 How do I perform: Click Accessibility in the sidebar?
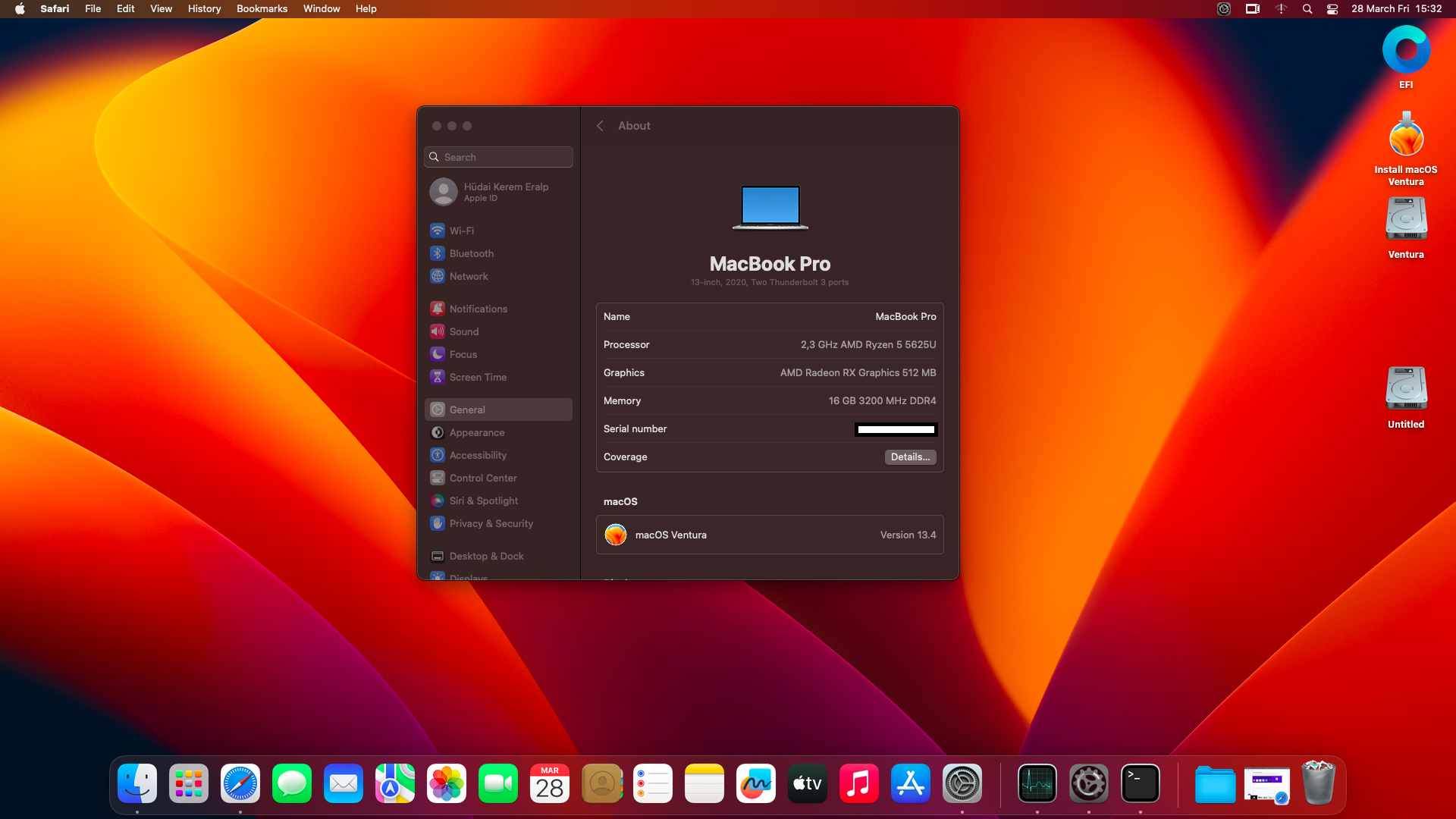[477, 455]
